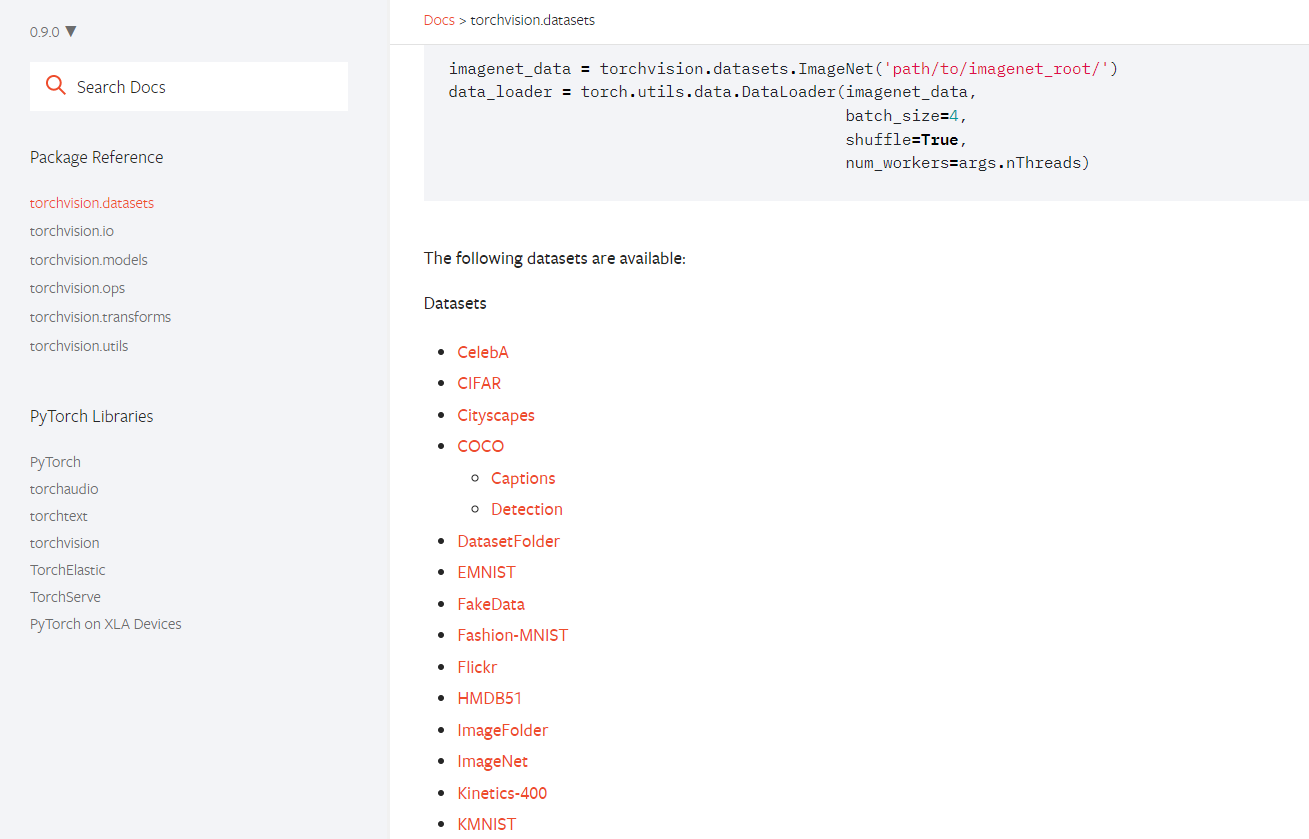Screen dimensions: 1309x839
Task: Open PyTorch on XLA Devices link
Action: coord(106,624)
